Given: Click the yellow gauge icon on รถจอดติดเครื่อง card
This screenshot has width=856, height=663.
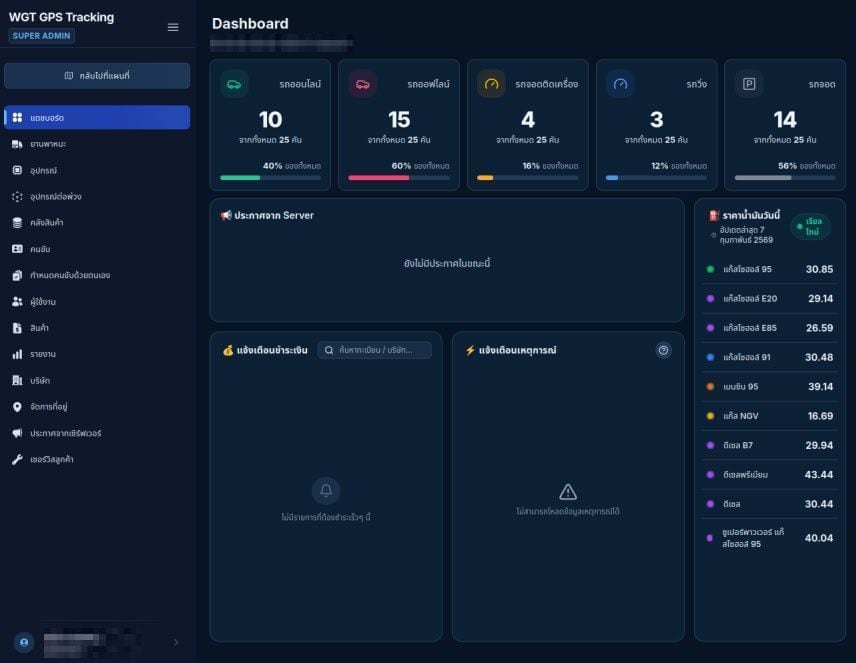Looking at the screenshot, I should [x=491, y=84].
